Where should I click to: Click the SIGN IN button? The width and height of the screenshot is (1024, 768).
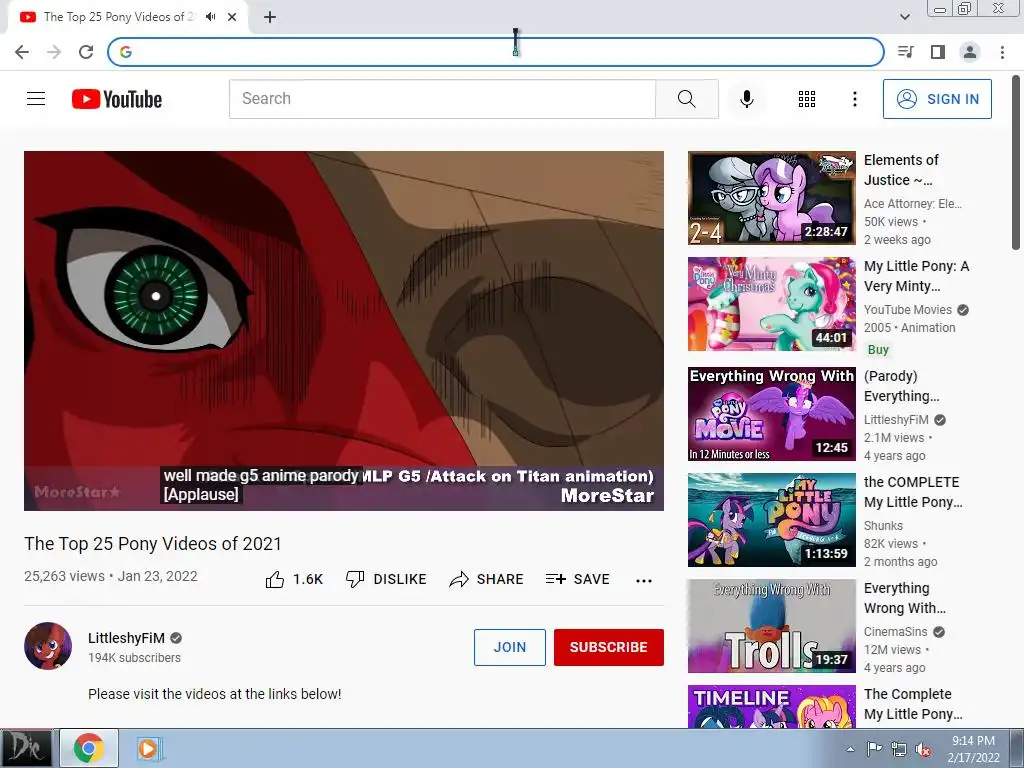coord(937,99)
